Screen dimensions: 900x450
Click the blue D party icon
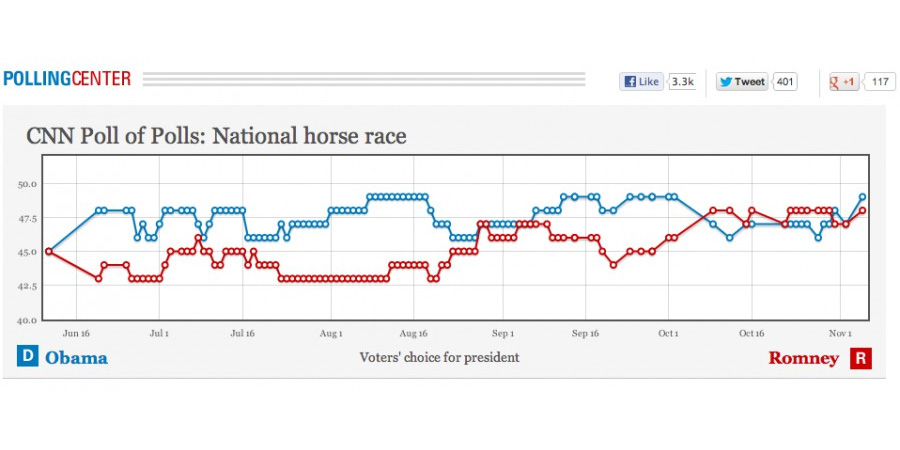tap(27, 357)
